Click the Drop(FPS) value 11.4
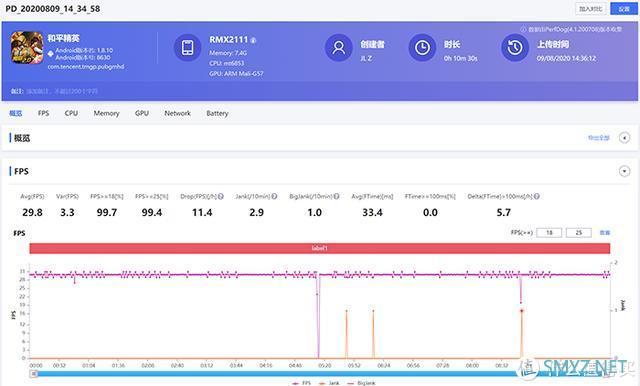640x386 pixels. 202,213
